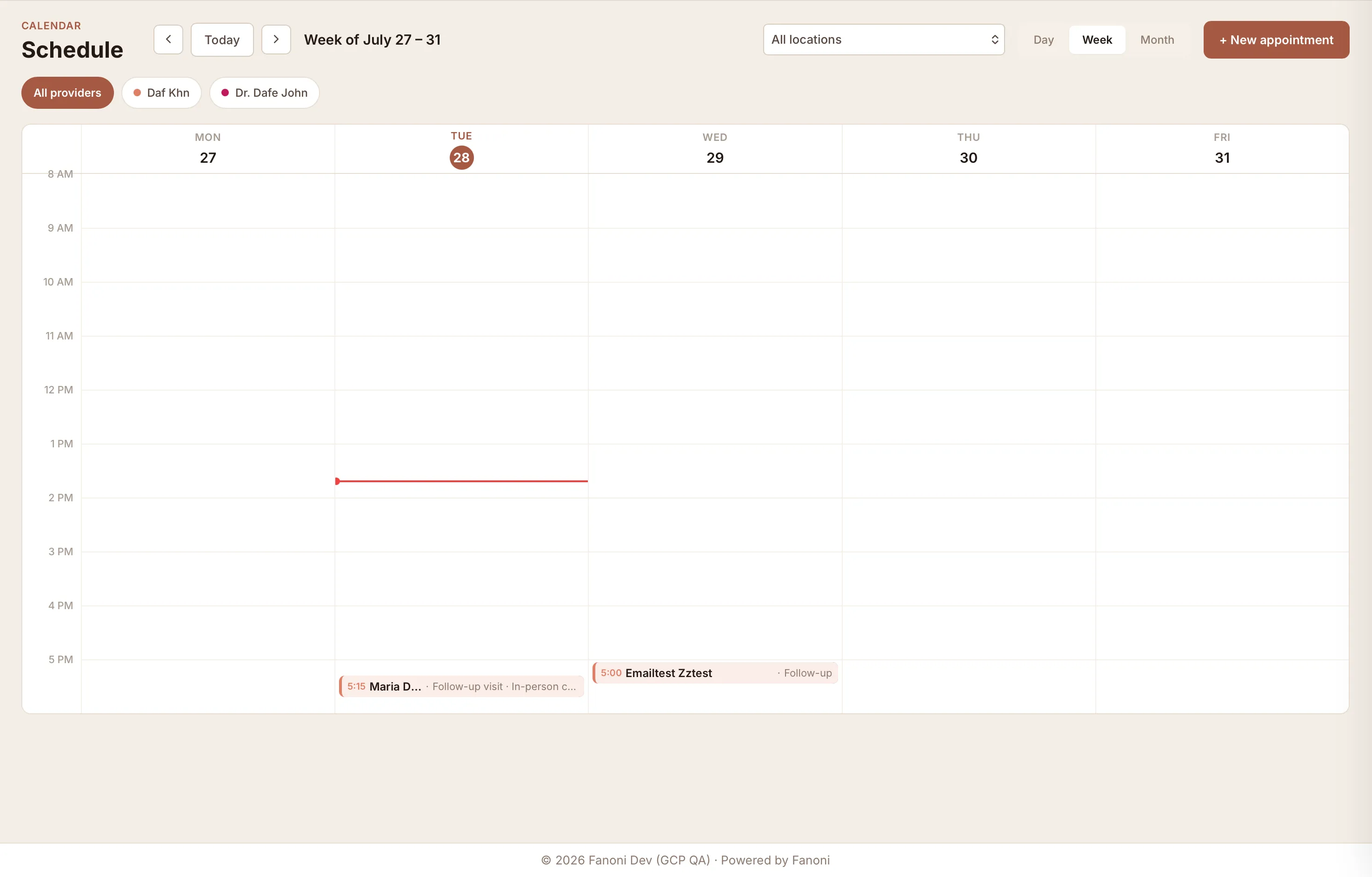This screenshot has width=1372, height=877.
Task: Click the 5 PM time label
Action: [x=60, y=660]
